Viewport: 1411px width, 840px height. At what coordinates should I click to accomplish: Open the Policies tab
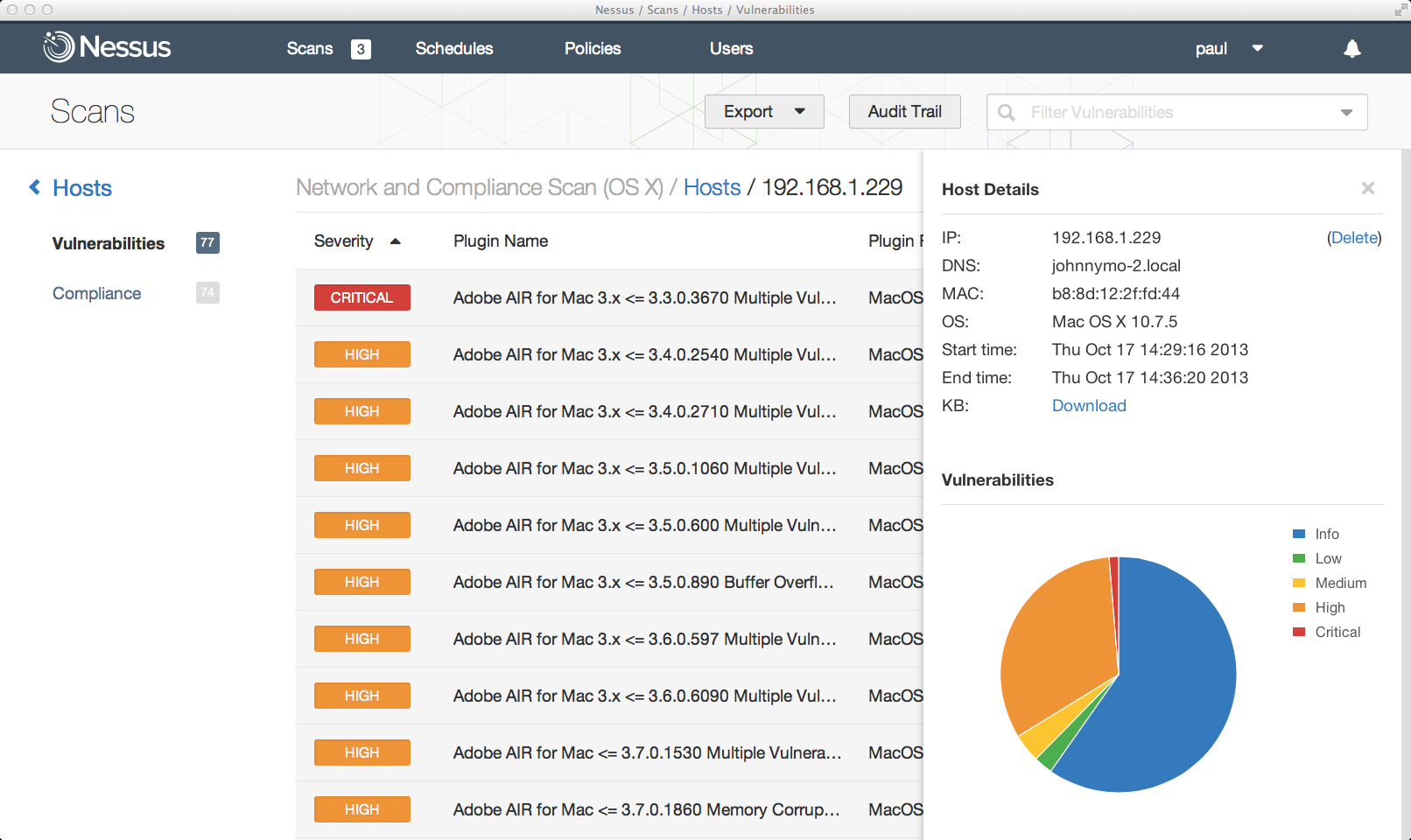pyautogui.click(x=593, y=48)
